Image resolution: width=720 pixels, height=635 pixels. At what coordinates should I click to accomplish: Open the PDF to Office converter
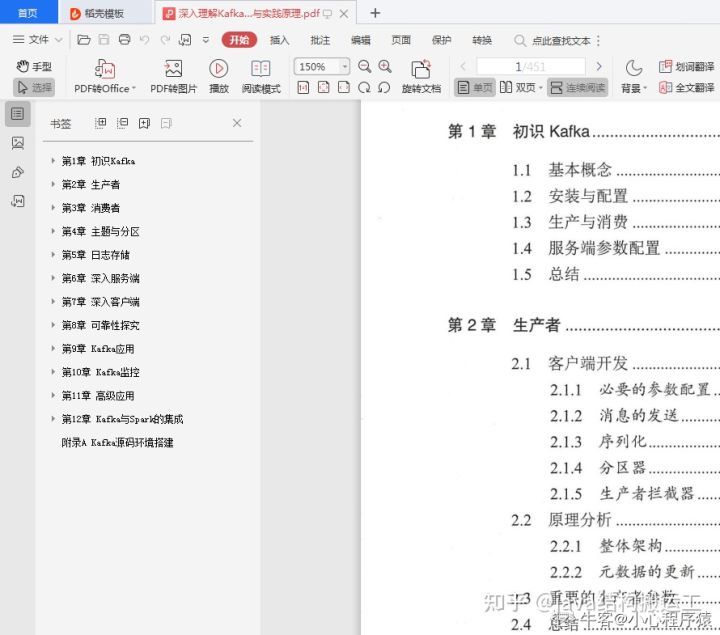[x=105, y=77]
